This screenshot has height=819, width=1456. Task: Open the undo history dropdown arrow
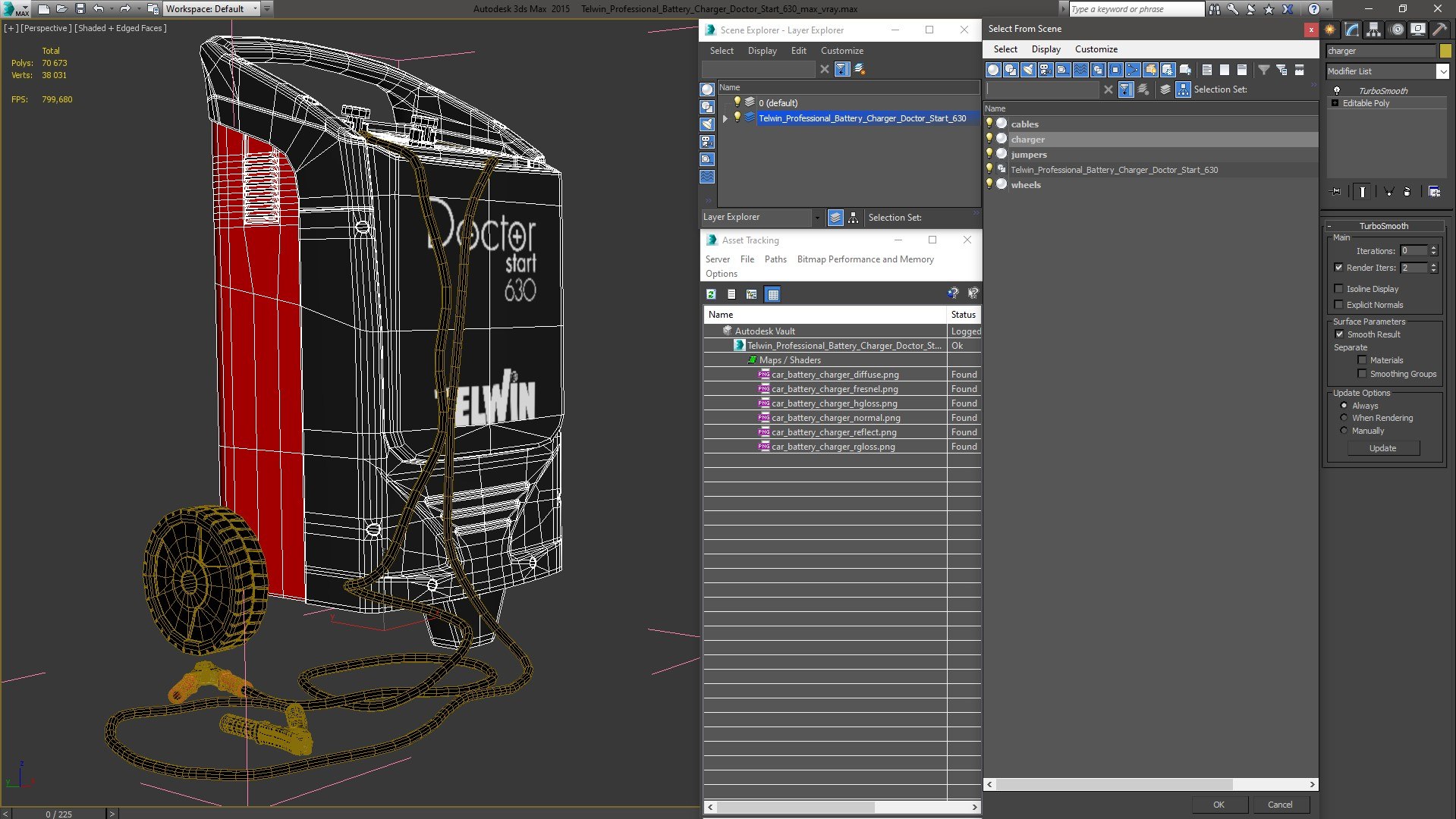point(111,9)
